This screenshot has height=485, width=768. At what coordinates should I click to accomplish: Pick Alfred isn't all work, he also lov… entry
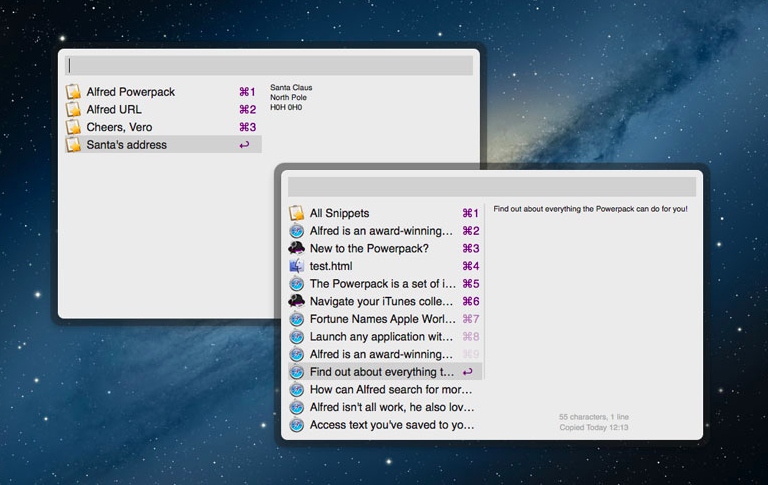(x=385, y=407)
